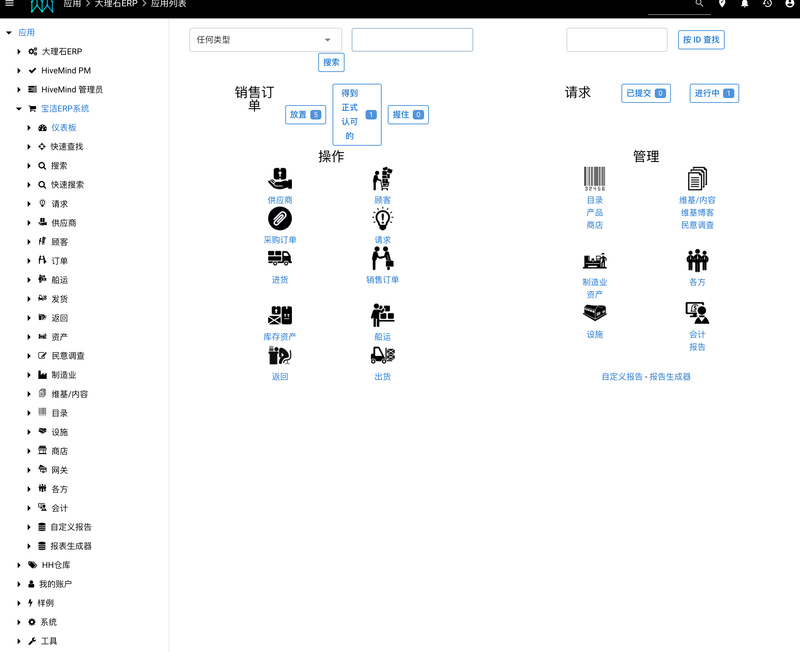
Task: Open the 报告生成器 link under Management
Action: pos(670,377)
